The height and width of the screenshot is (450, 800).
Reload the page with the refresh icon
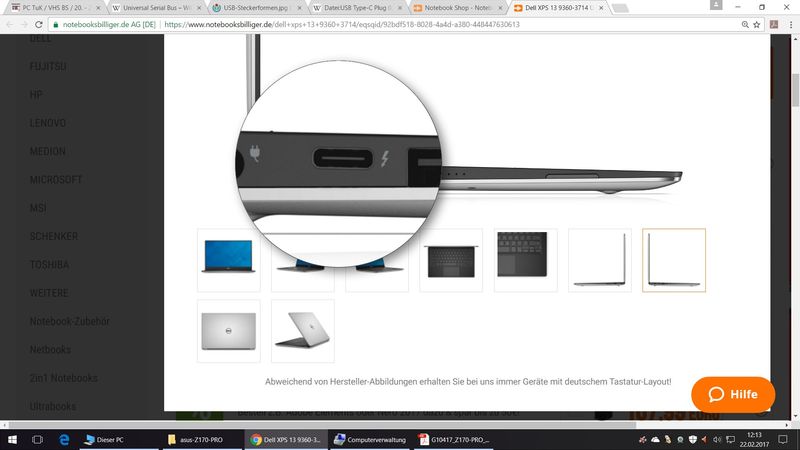(x=39, y=24)
